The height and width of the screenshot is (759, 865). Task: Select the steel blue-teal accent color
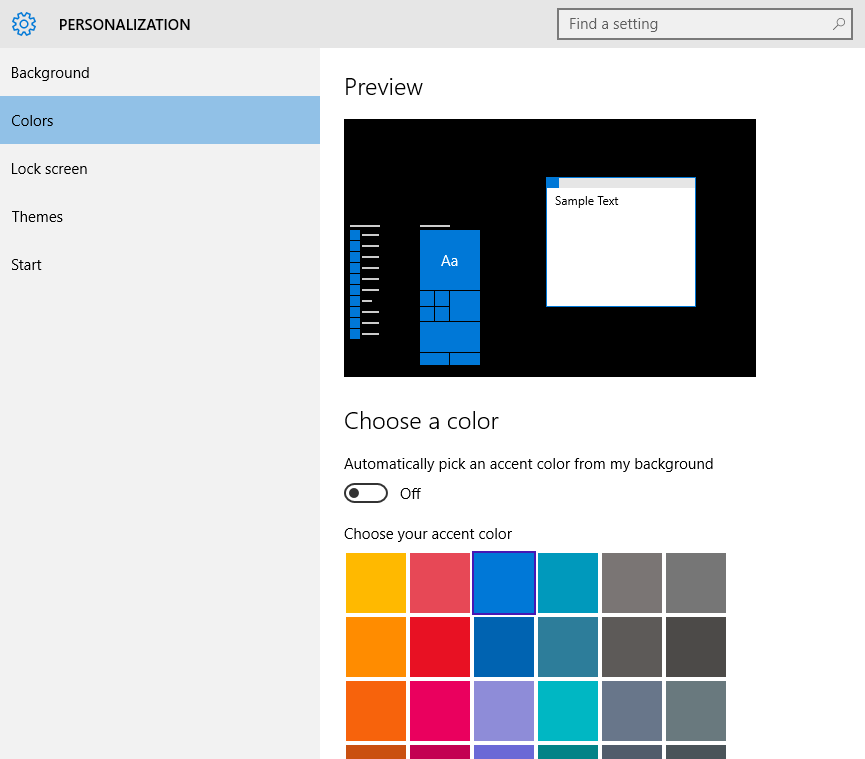tap(568, 646)
